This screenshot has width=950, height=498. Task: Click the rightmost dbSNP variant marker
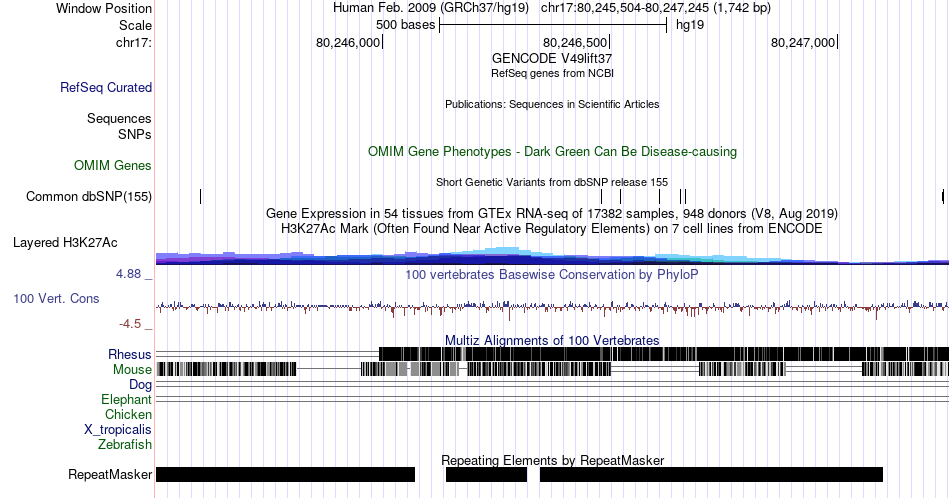click(x=943, y=196)
